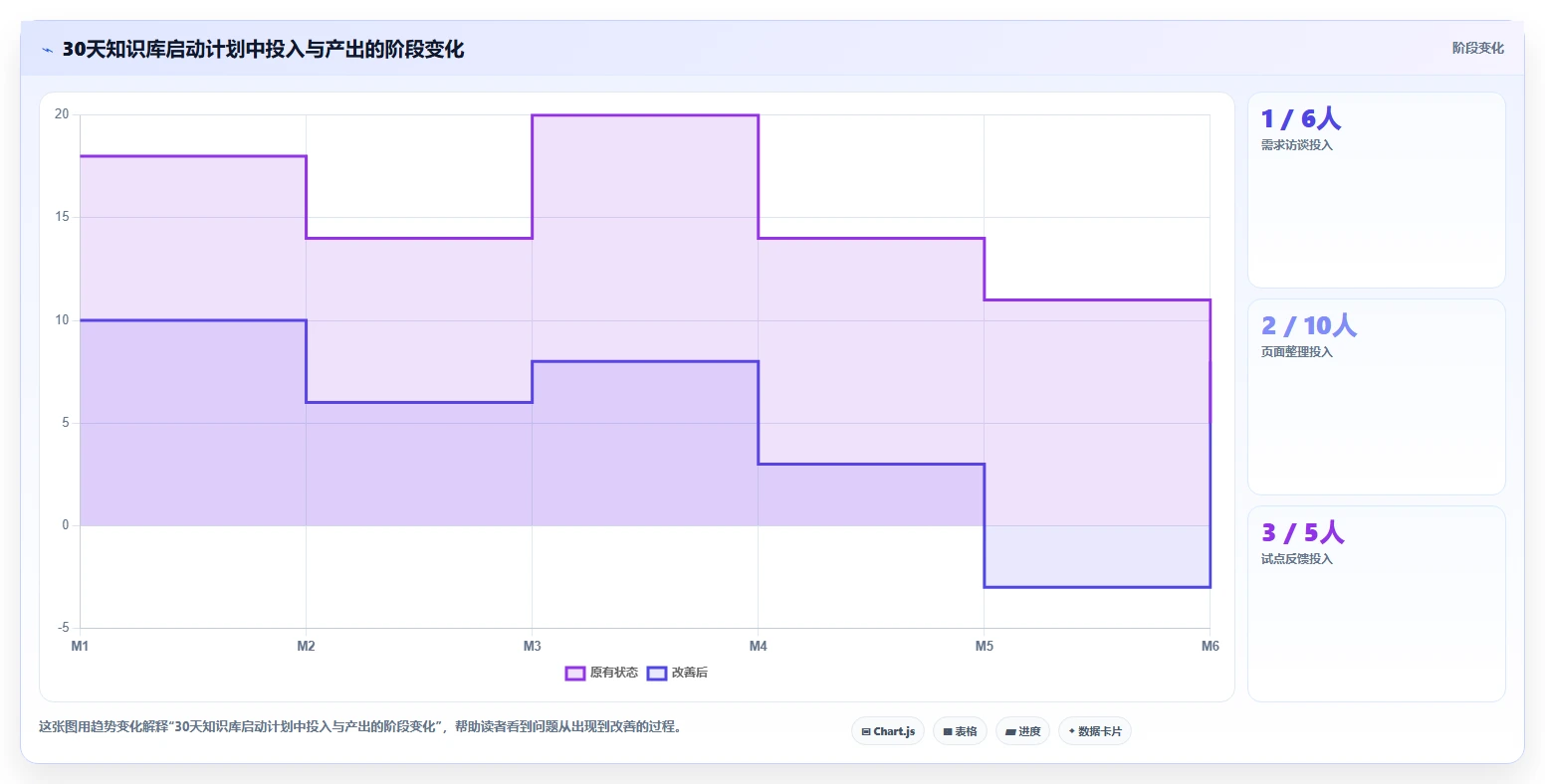
Task: Click the y-axis value 20
Action: click(62, 114)
